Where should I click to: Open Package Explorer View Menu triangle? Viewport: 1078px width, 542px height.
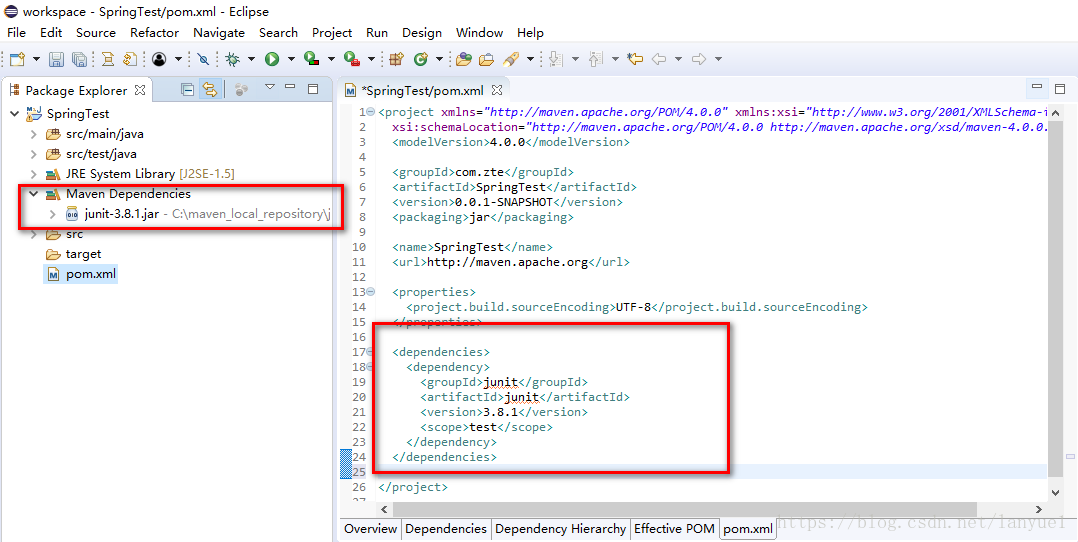270,87
